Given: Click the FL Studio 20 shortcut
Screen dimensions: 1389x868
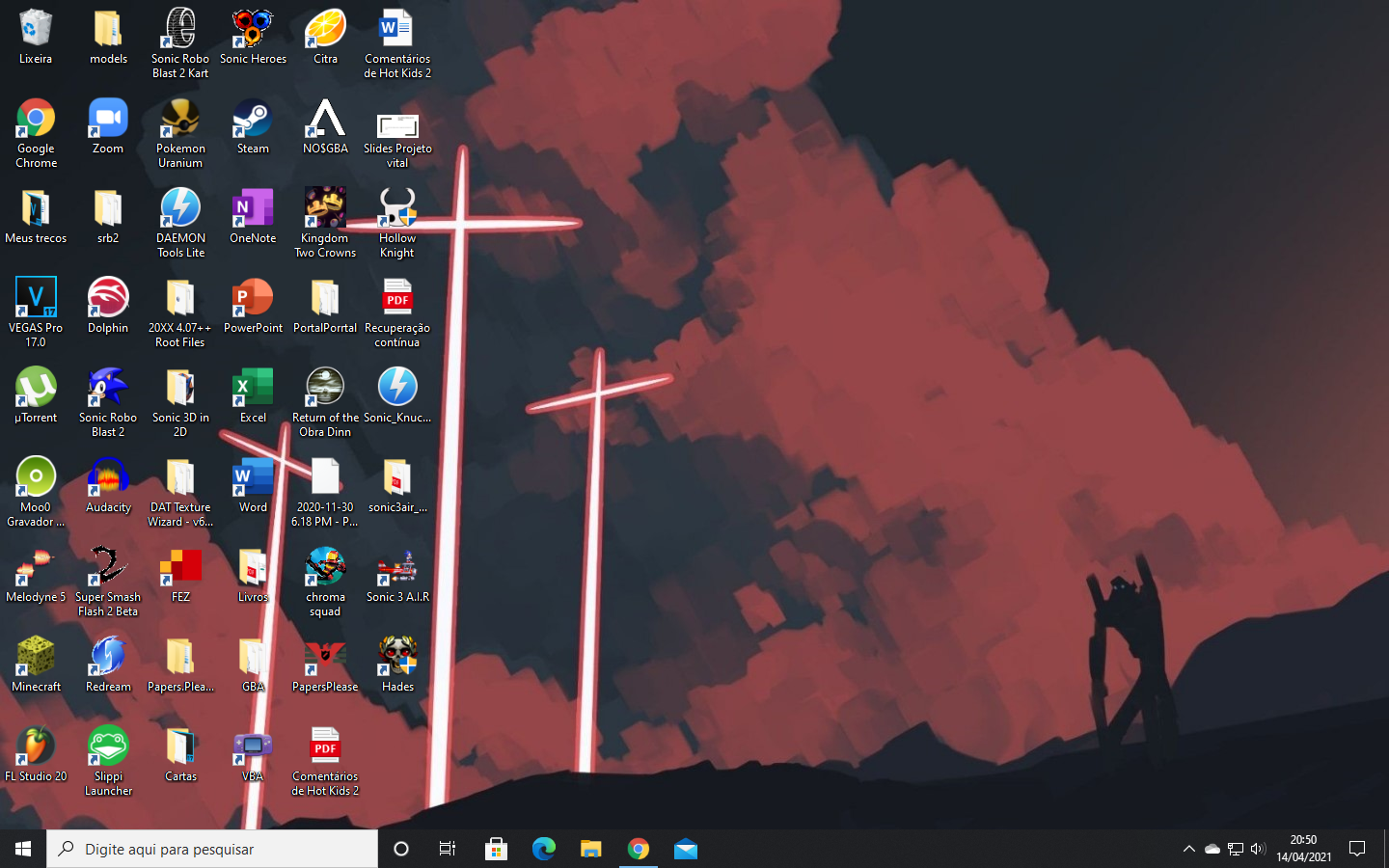Looking at the screenshot, I should pos(36,754).
